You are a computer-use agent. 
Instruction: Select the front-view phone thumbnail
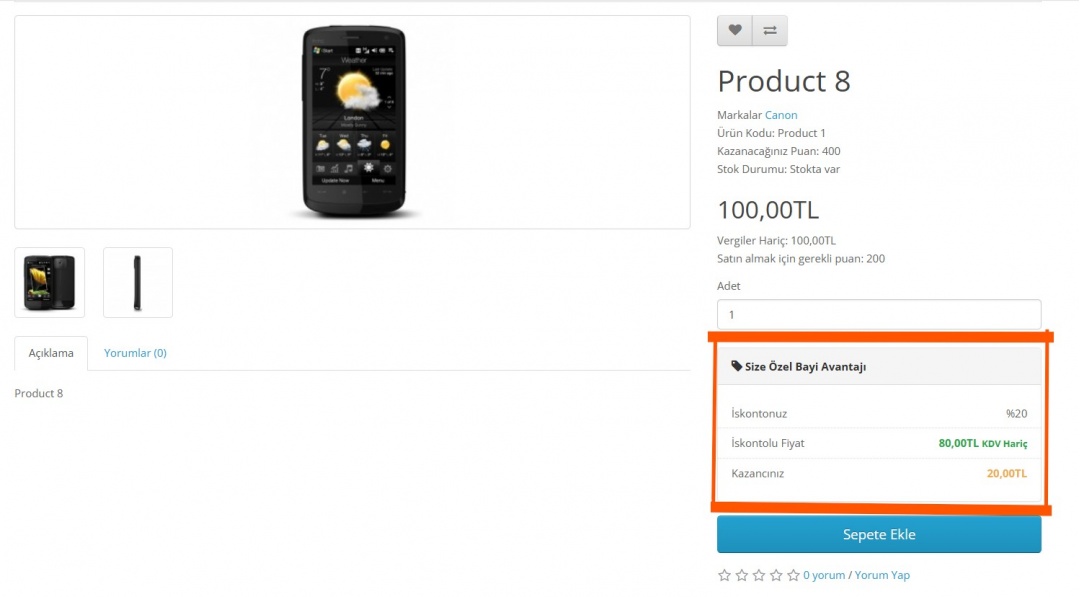(x=50, y=282)
